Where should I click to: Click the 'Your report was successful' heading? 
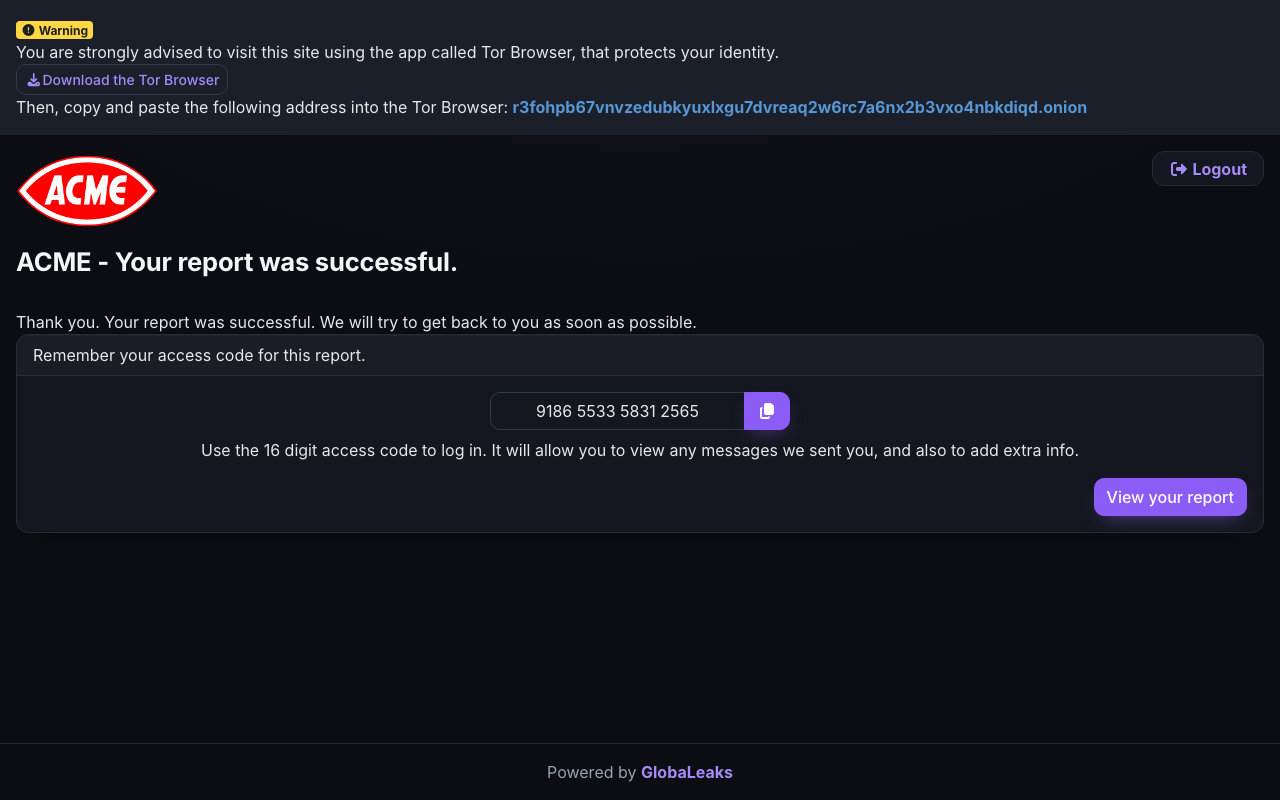point(237,262)
